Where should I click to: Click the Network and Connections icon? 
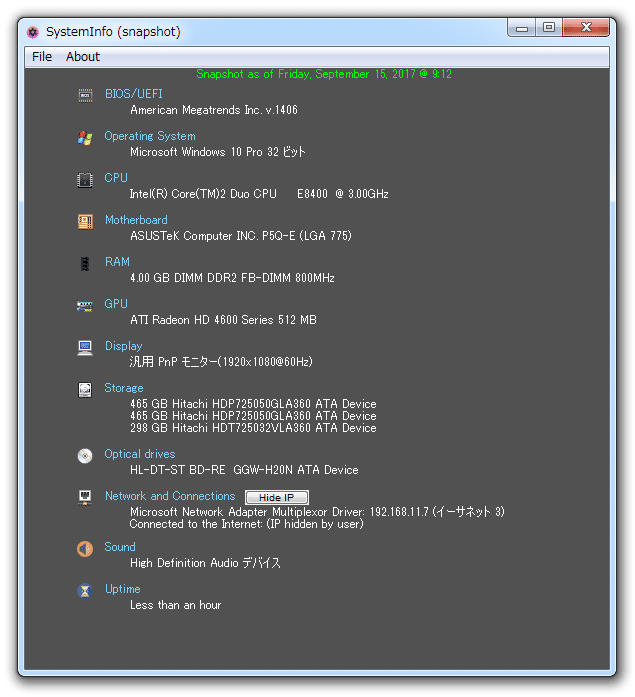pos(85,497)
